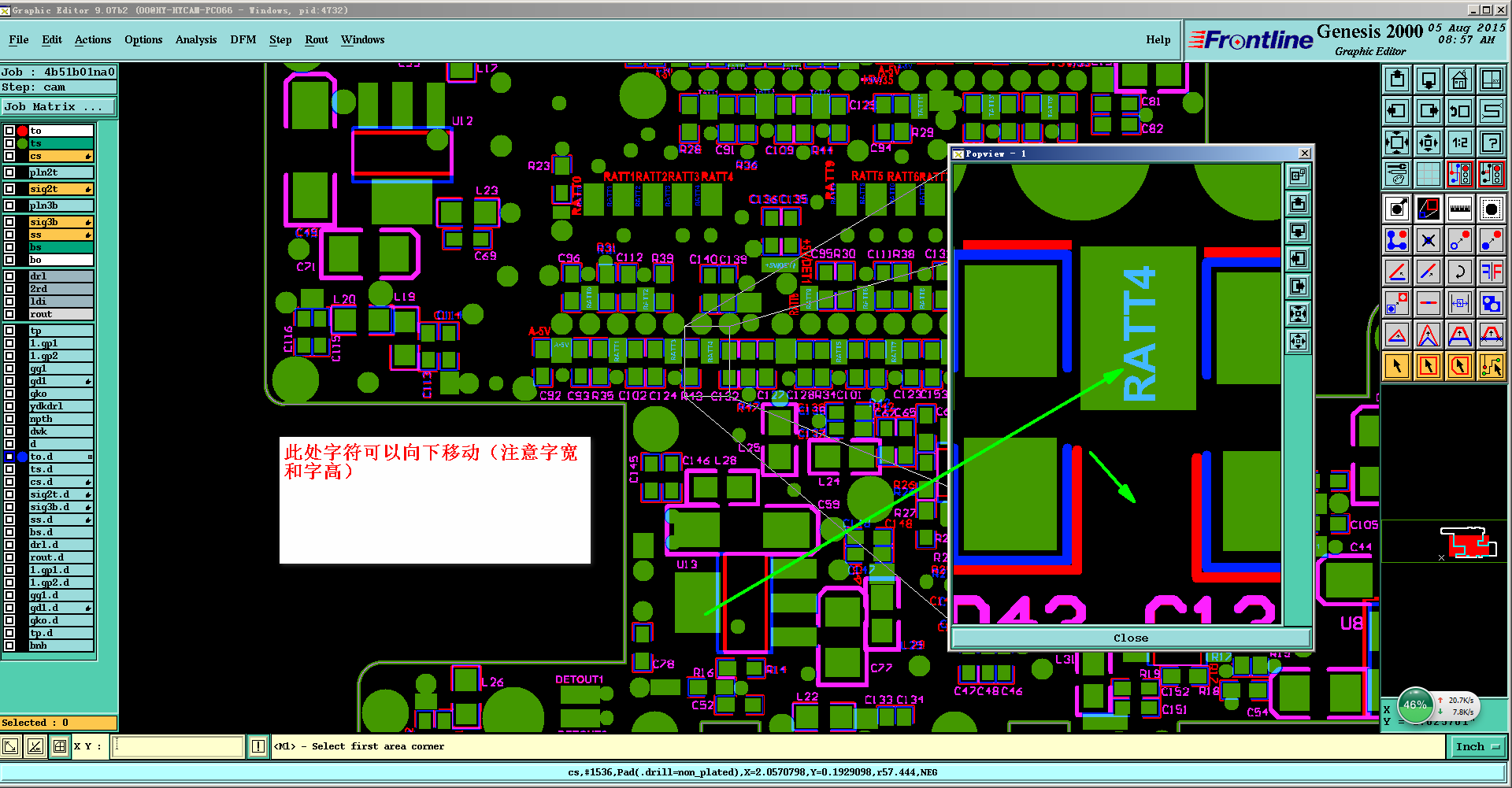Screen dimensions: 1512x788
Task: Click the Close button in Popview
Action: 1131,638
